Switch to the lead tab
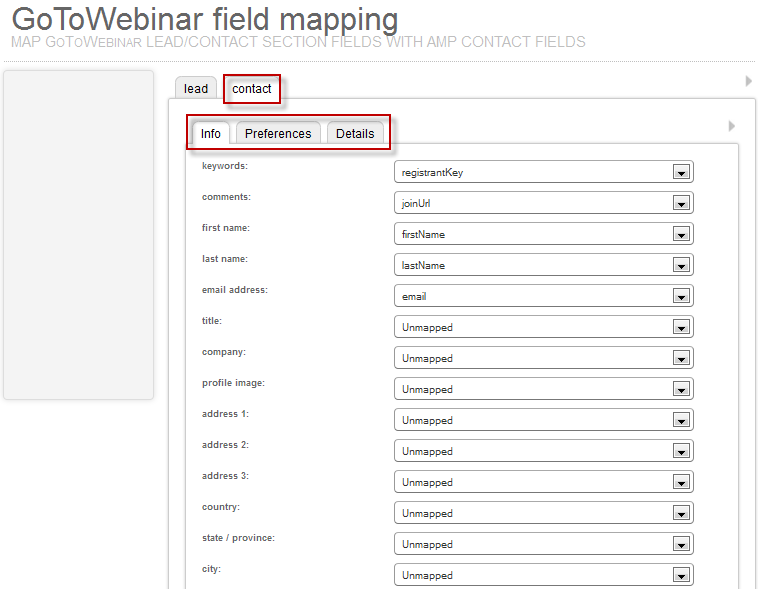The height and width of the screenshot is (589, 758). coord(196,89)
